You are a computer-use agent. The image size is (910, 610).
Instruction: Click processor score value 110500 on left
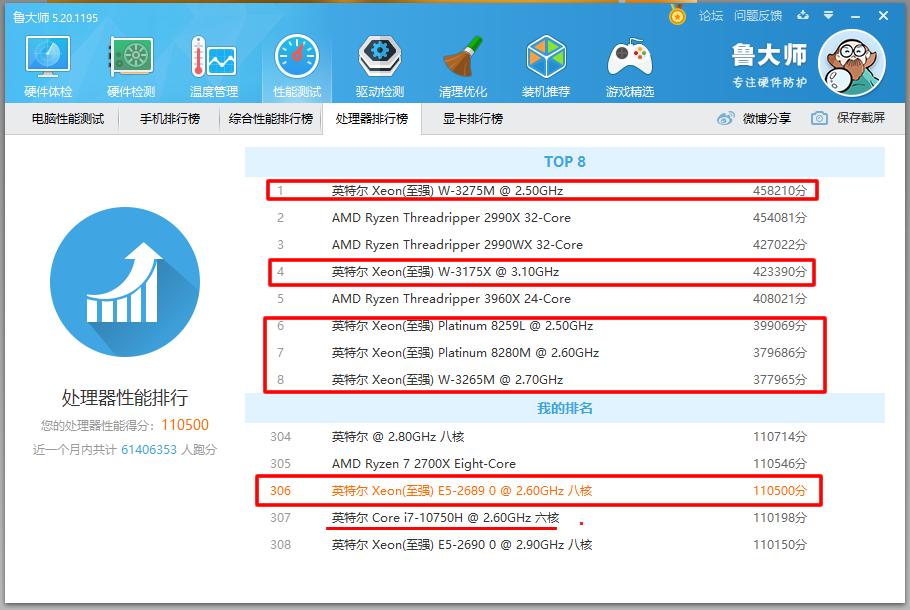[x=185, y=425]
